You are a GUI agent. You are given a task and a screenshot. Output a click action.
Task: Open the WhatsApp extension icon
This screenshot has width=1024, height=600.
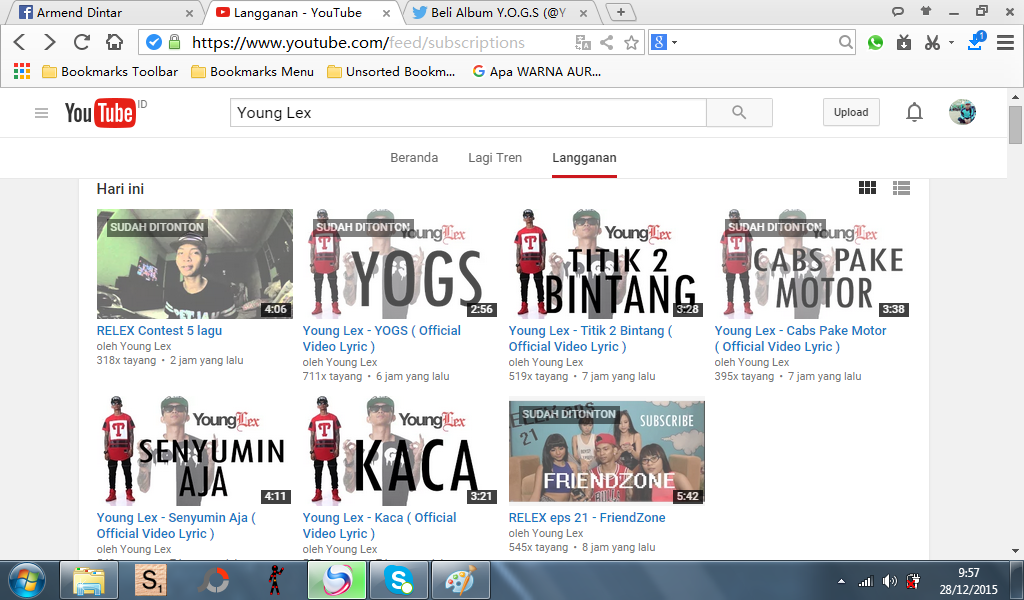coord(875,43)
